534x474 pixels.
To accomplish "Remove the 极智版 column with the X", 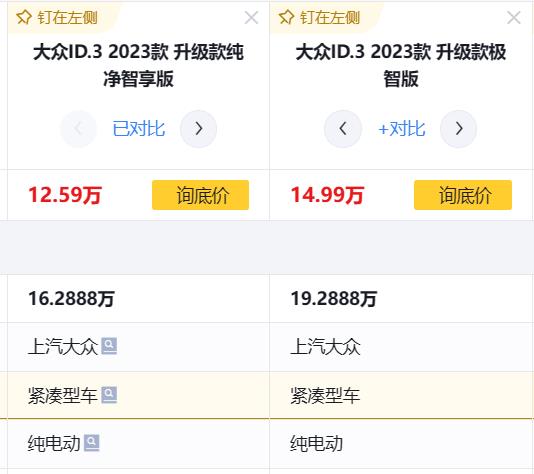I will click(x=514, y=17).
